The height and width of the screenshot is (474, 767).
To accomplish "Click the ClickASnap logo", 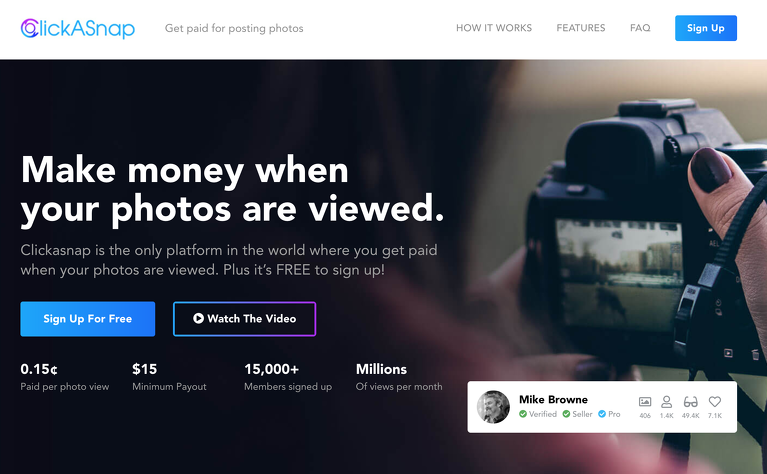I will [78, 28].
